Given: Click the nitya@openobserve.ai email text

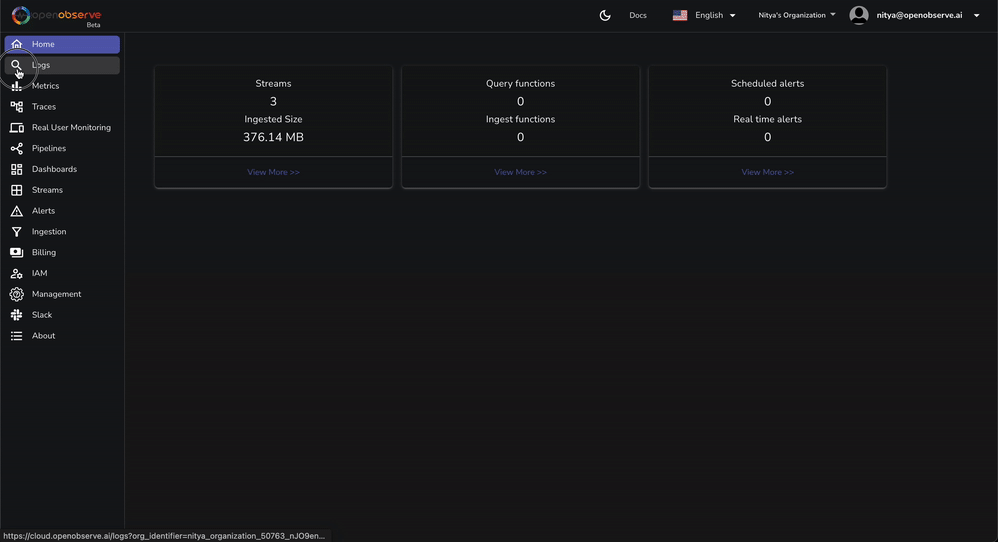Looking at the screenshot, I should tap(919, 15).
